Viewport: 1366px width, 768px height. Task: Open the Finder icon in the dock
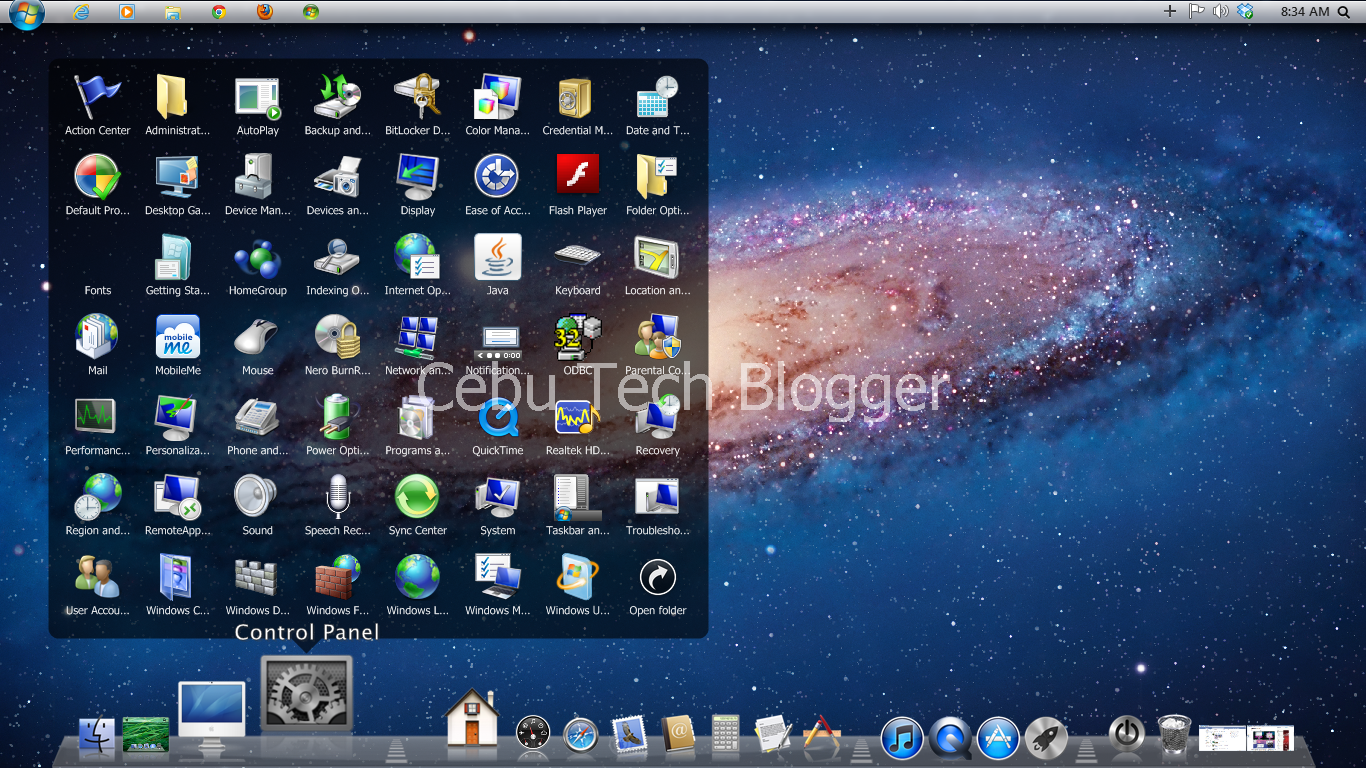[x=97, y=735]
